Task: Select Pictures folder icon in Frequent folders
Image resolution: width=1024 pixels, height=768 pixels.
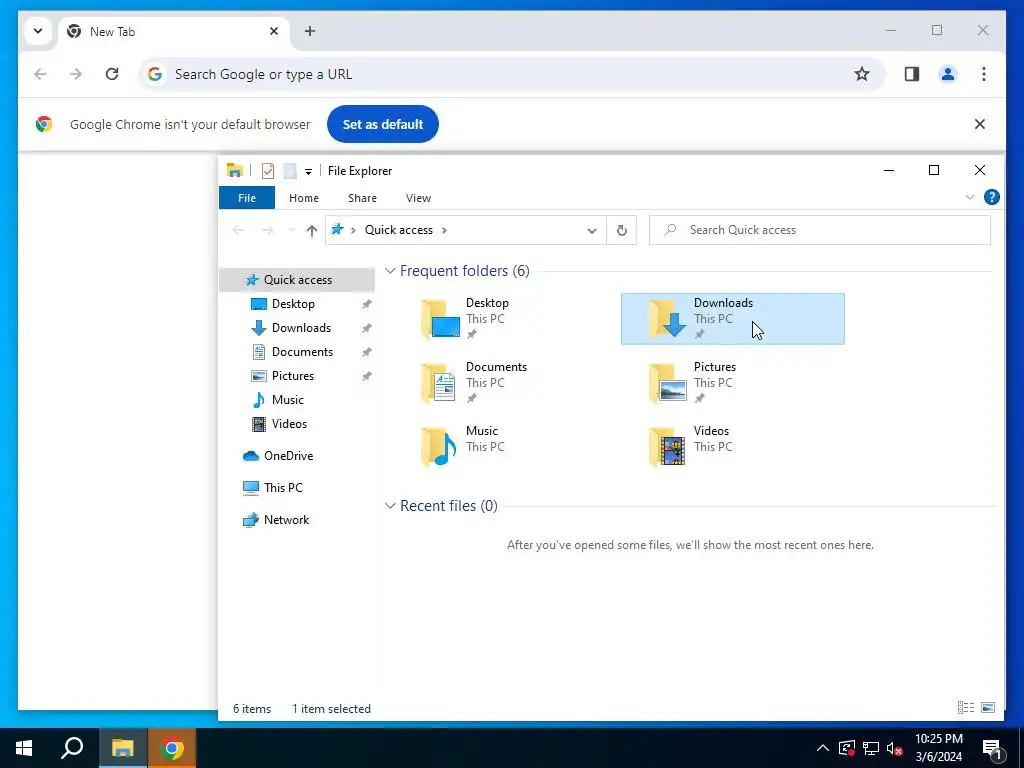Action: point(667,383)
